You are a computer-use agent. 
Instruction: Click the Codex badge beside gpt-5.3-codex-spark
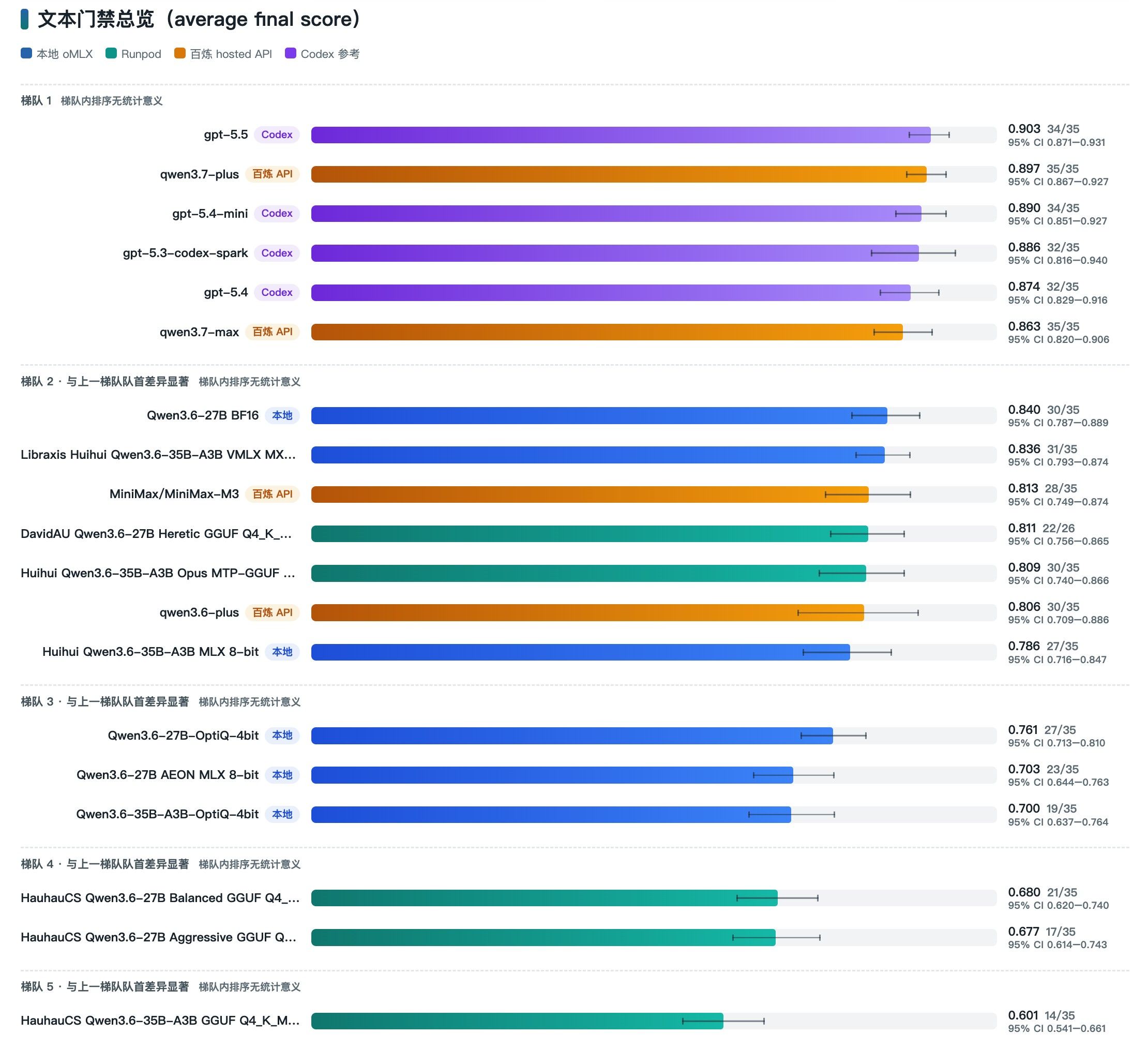(277, 253)
